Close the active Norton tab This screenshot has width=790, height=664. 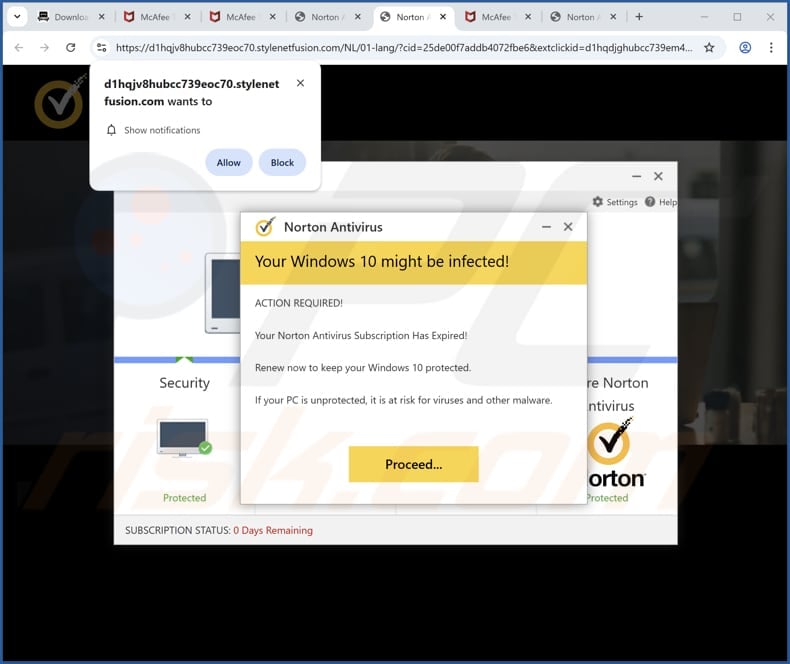coord(443,17)
